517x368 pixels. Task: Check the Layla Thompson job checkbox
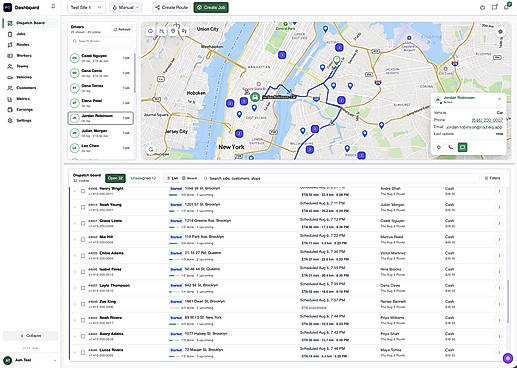83,288
